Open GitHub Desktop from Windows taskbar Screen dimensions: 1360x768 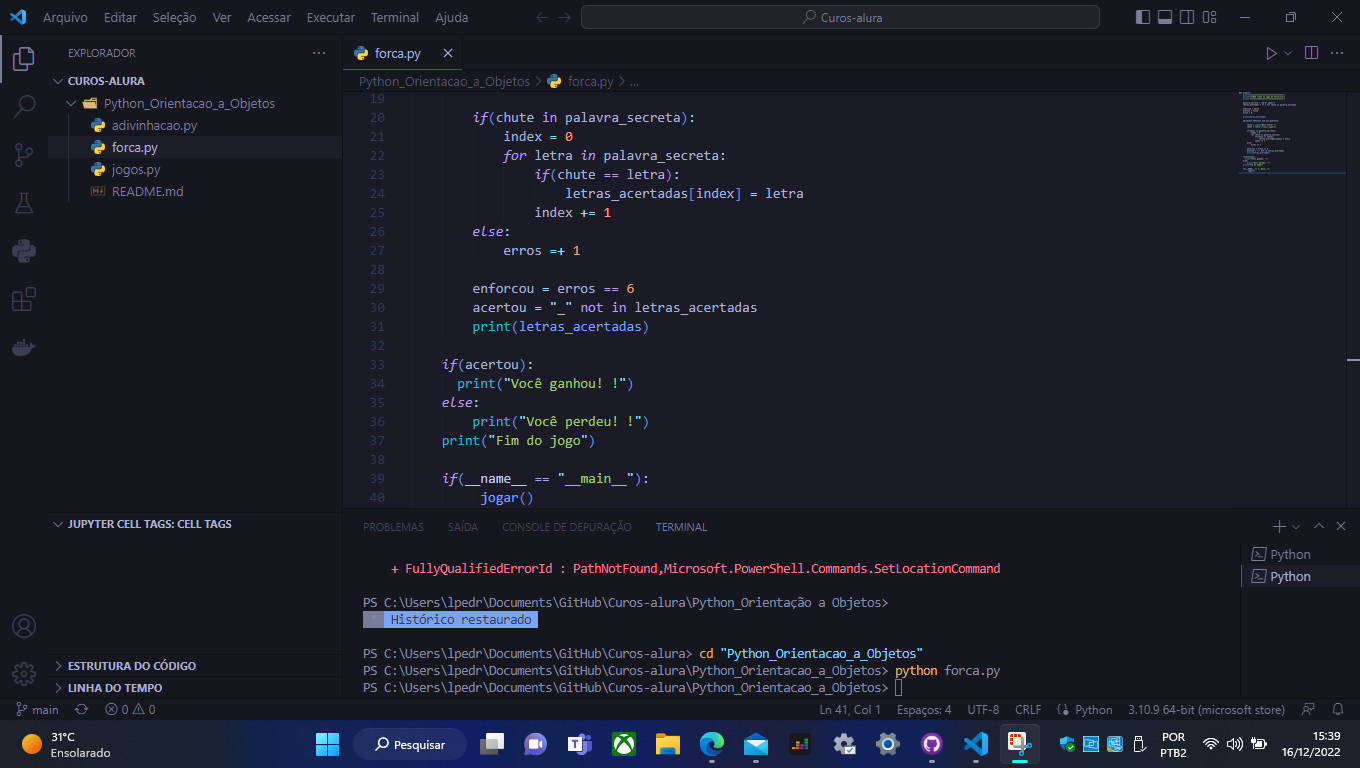[932, 744]
